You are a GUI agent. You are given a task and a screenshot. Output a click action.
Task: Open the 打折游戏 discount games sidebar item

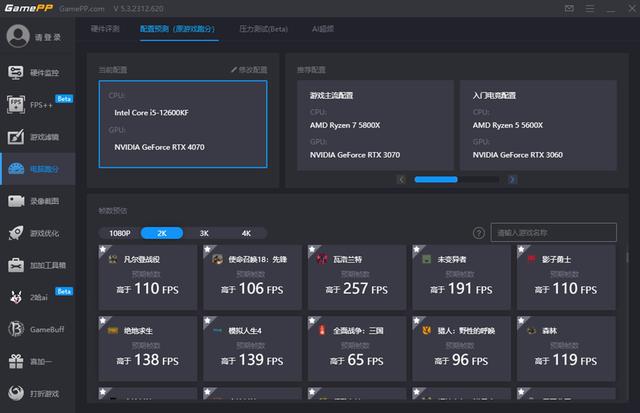(38, 393)
